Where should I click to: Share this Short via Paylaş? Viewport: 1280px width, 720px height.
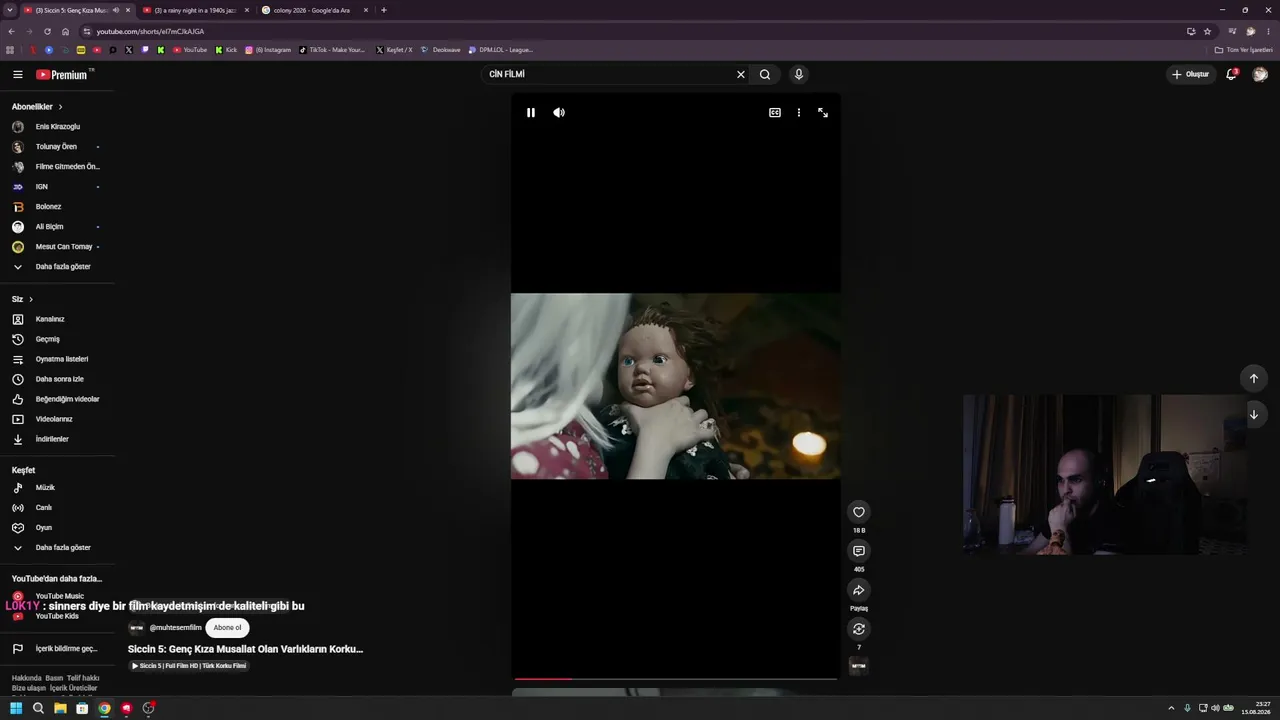click(x=858, y=590)
